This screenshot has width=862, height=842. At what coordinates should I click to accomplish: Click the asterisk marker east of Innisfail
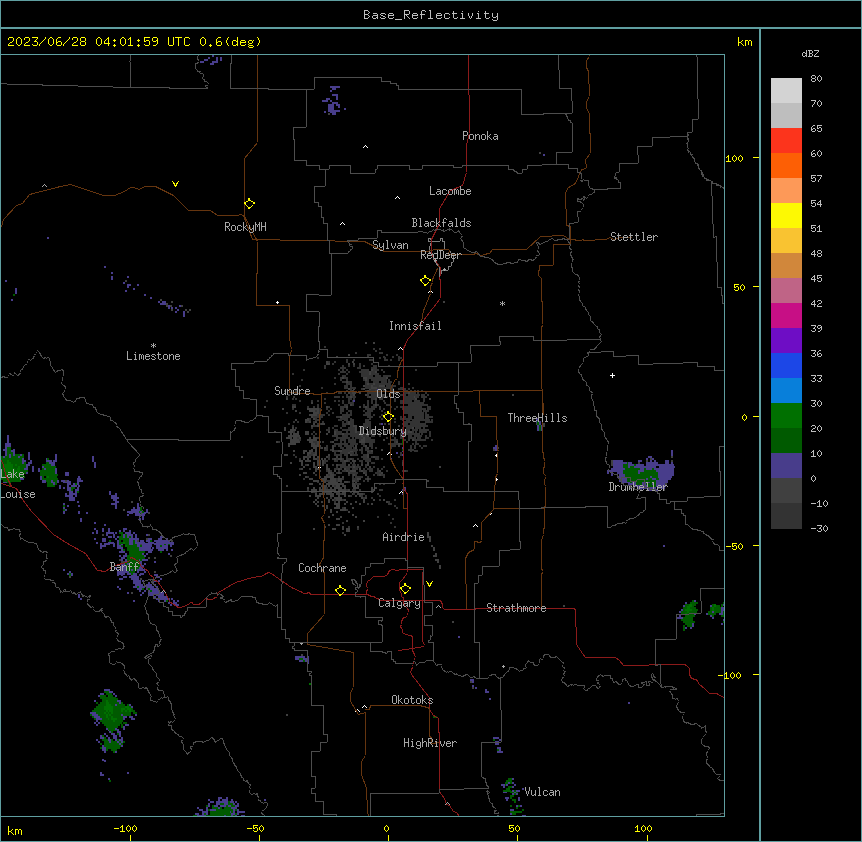[502, 304]
